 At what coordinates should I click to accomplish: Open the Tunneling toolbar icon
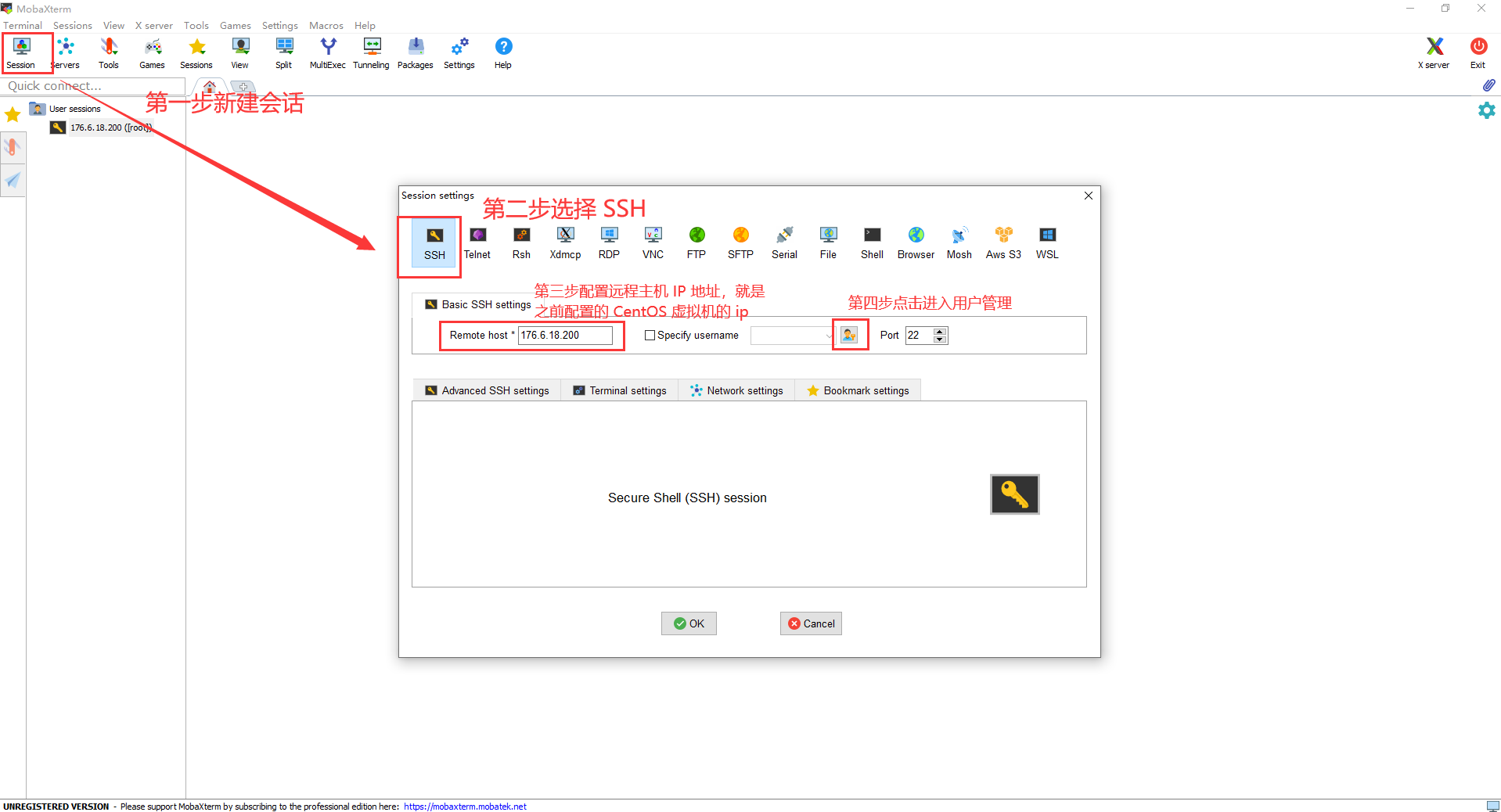tap(372, 53)
